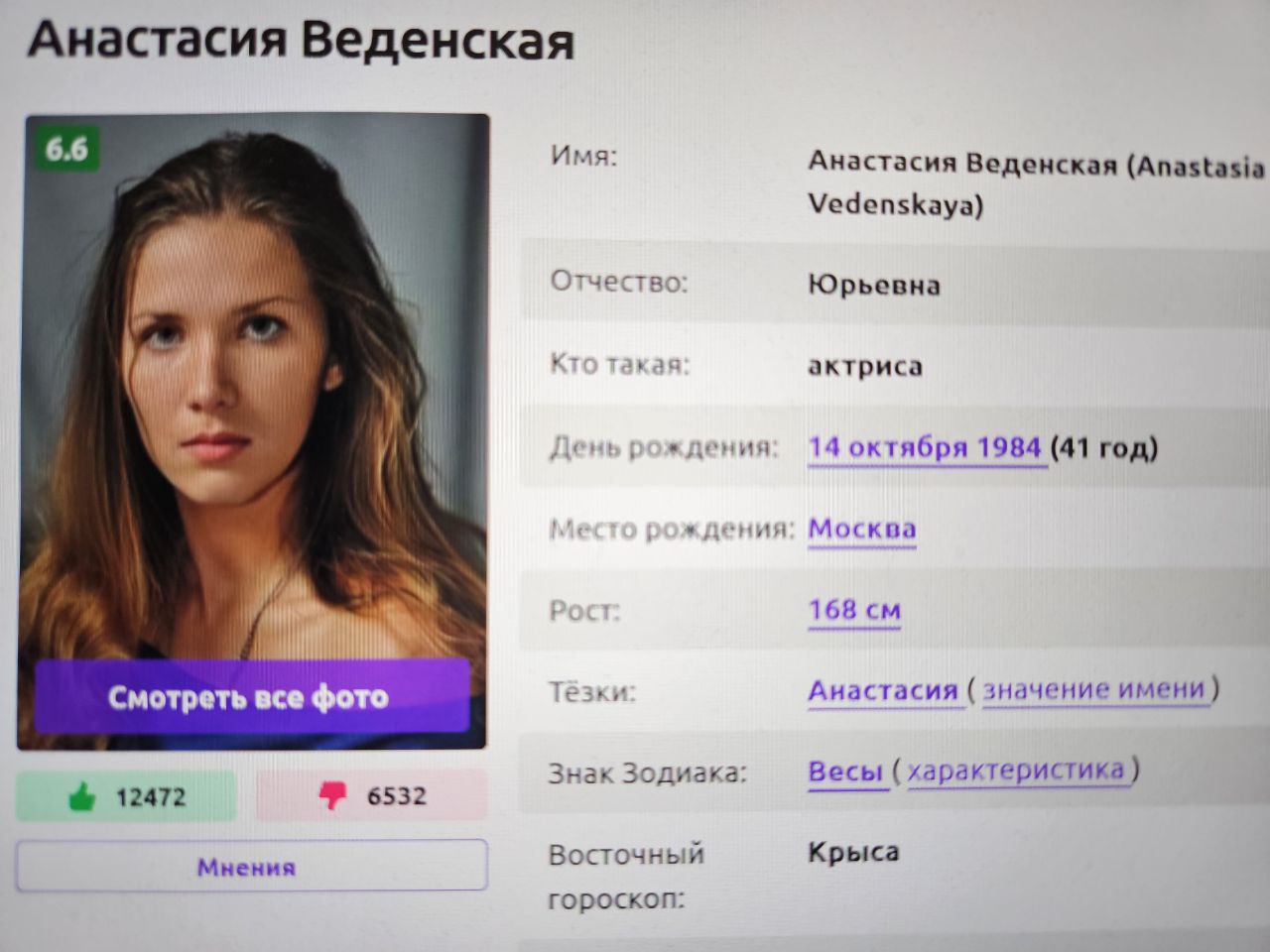
Task: Follow the 'характеристика' zodiac link
Action: [x=1018, y=770]
